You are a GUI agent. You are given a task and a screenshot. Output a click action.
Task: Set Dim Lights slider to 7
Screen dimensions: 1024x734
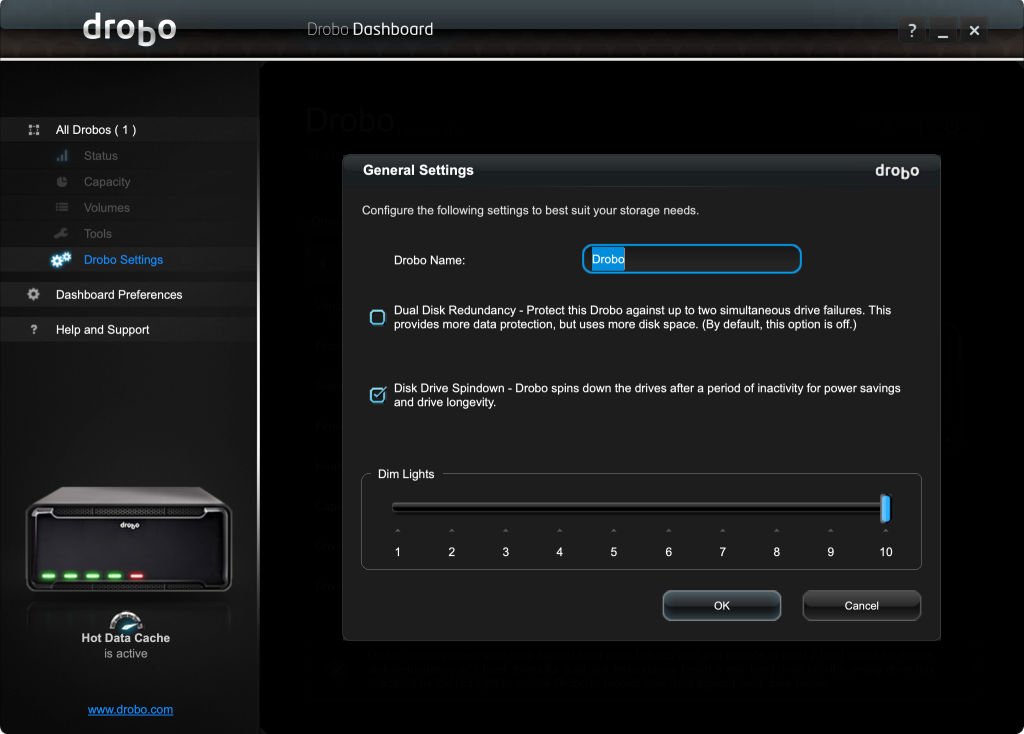[x=722, y=508]
